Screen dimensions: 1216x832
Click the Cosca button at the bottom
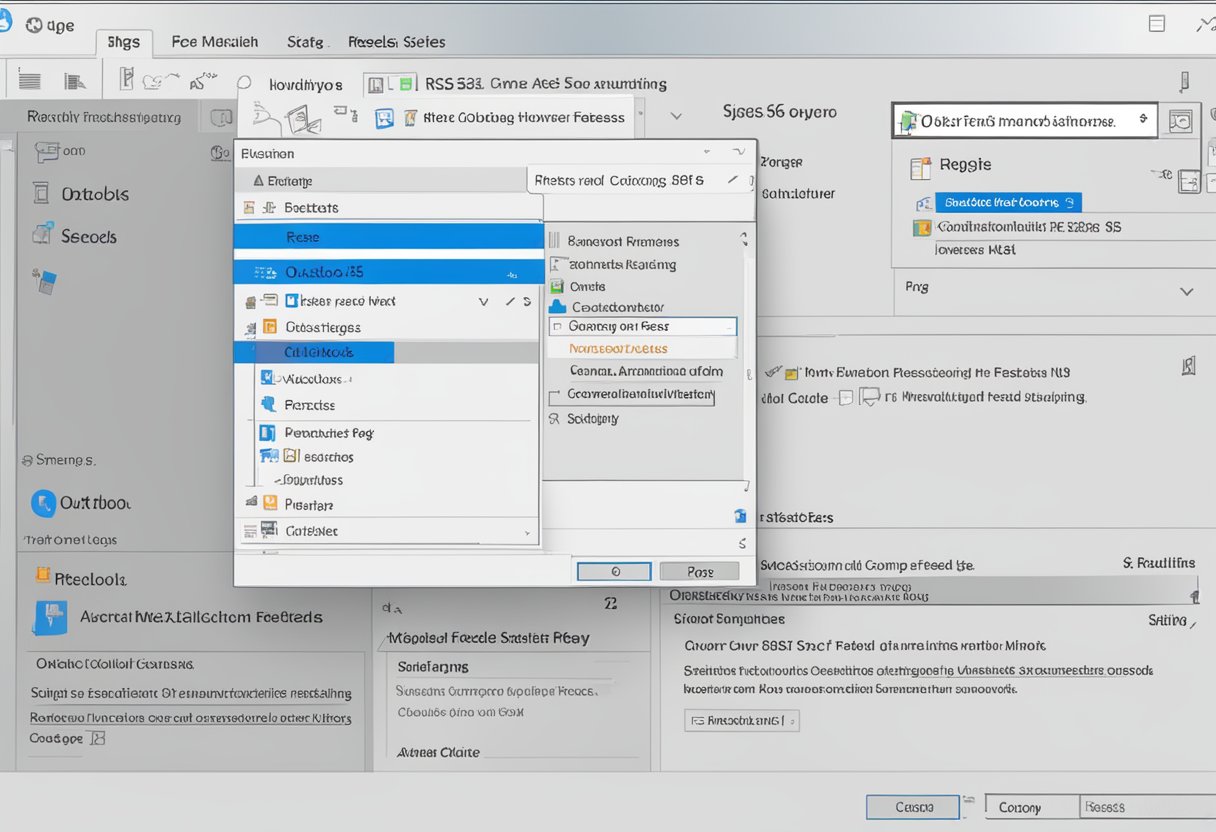pos(914,807)
